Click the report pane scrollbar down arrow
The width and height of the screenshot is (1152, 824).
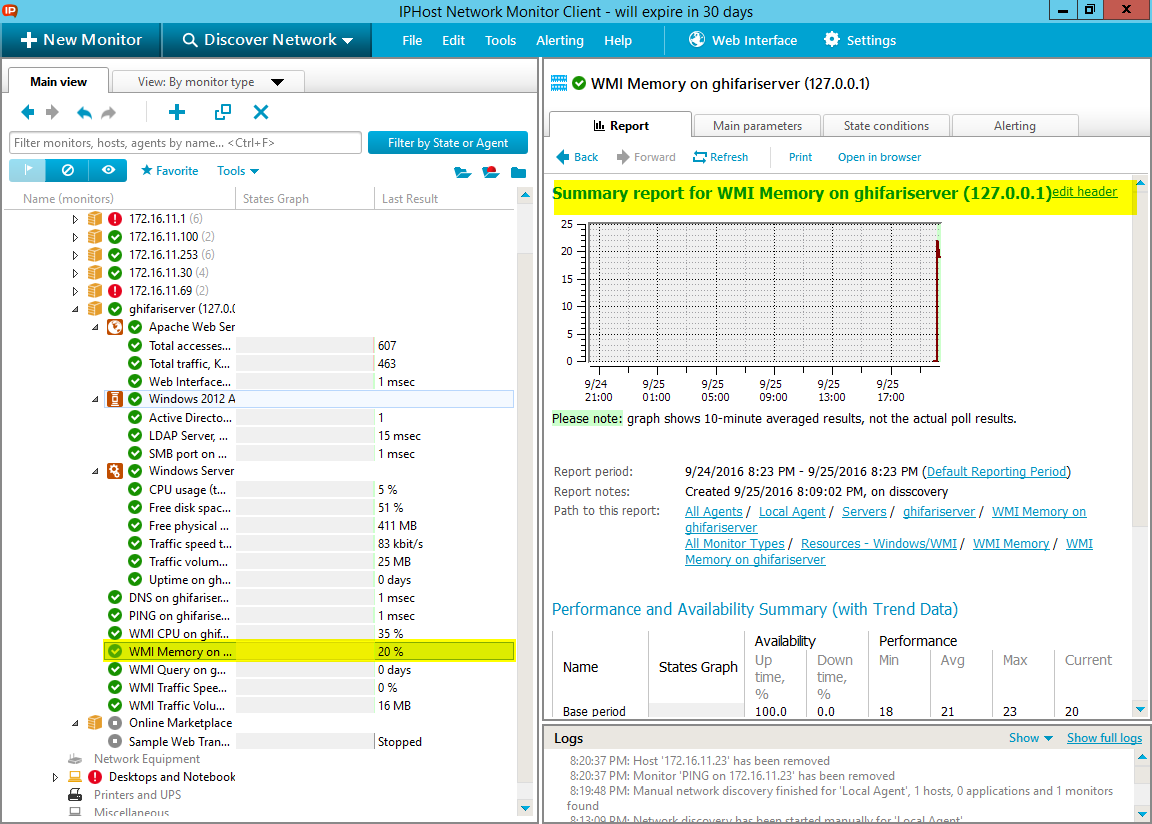(1140, 709)
